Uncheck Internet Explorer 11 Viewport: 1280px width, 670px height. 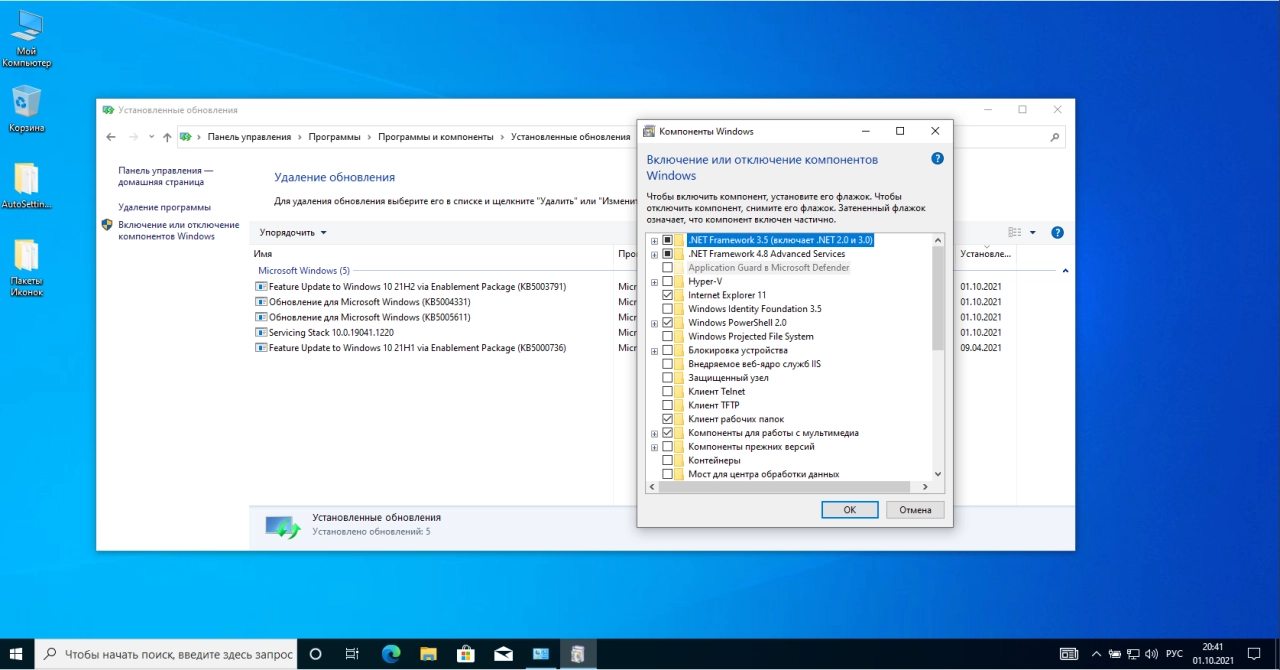[x=668, y=295]
